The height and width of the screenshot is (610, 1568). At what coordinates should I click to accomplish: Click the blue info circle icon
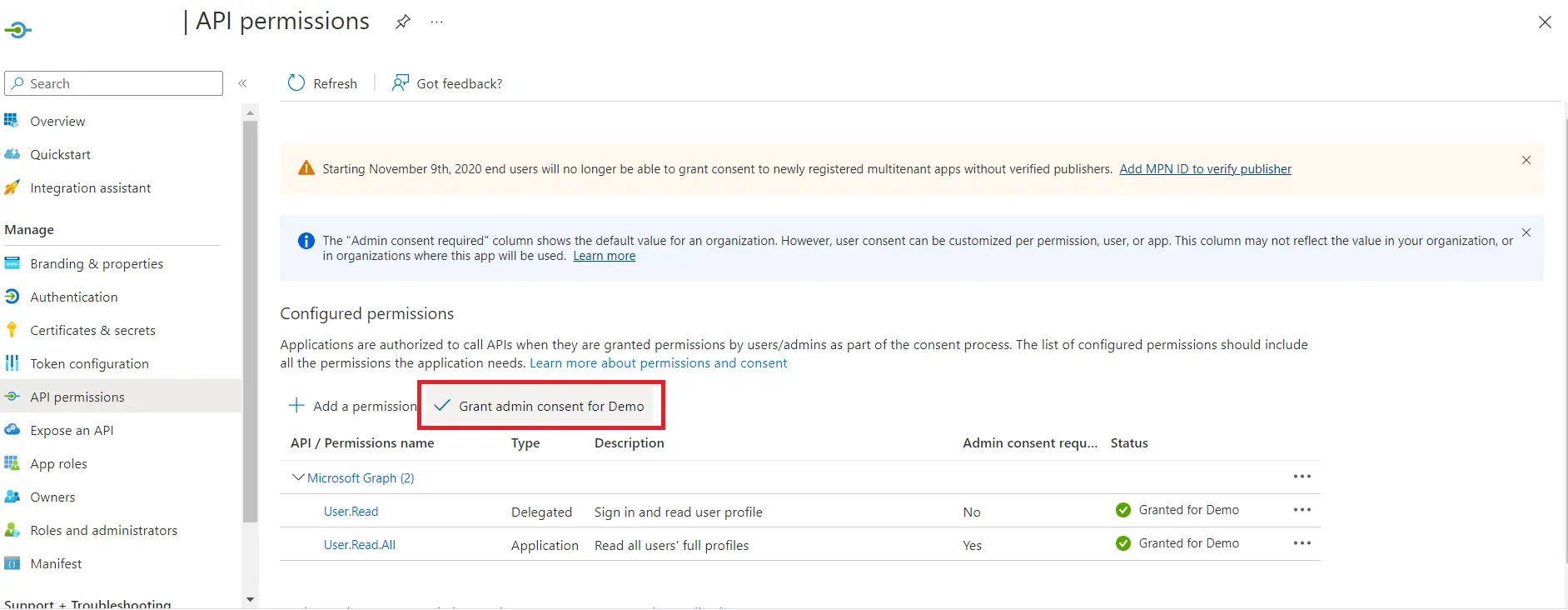click(306, 241)
